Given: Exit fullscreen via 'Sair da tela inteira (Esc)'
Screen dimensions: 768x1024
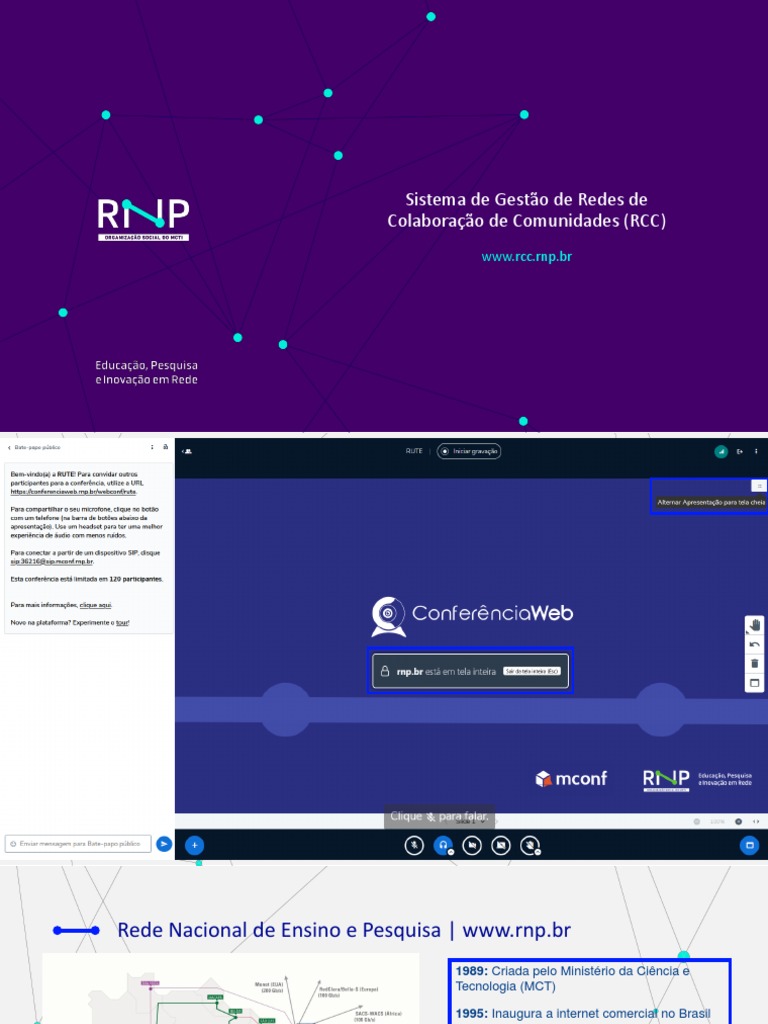Looking at the screenshot, I should 532,671.
